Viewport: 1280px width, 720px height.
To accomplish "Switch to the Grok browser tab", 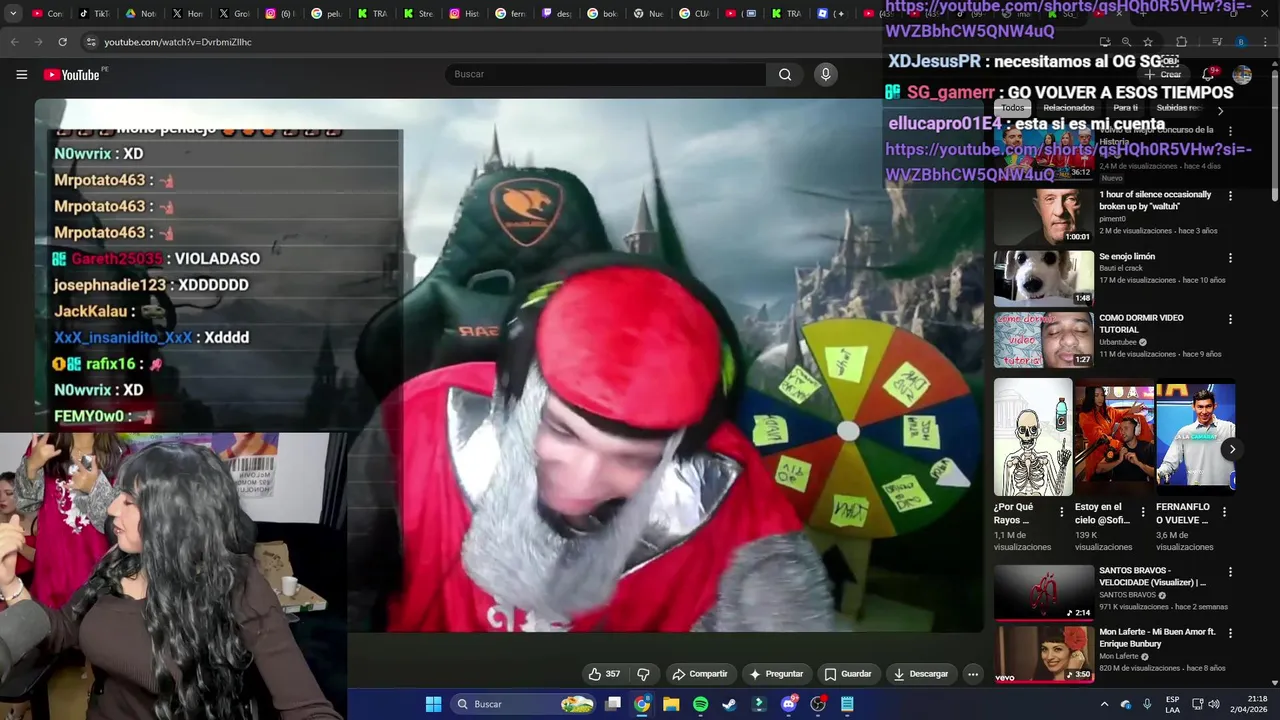I will coord(233,14).
